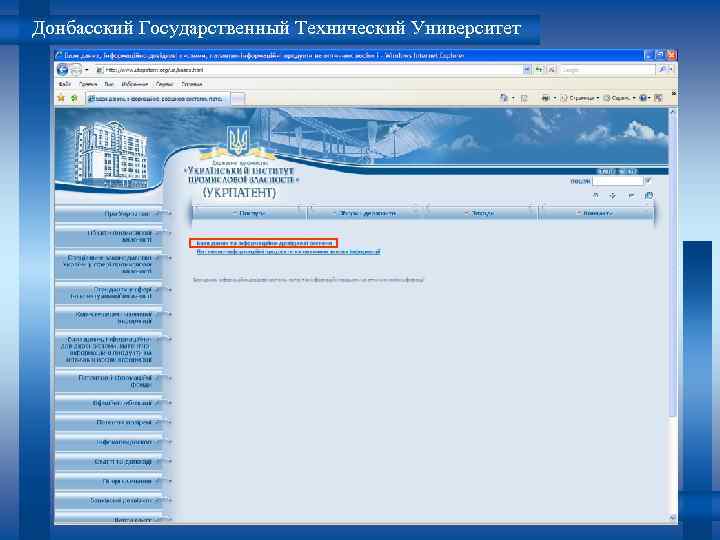
Task: Click the Feeds icon in IE command bar
Action: point(524,98)
